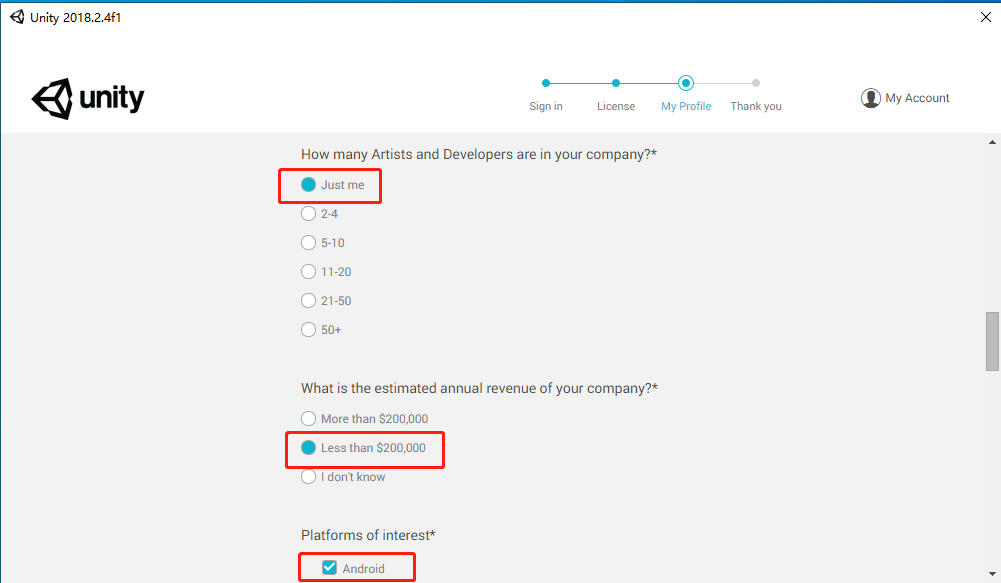The width and height of the screenshot is (1001, 583).
Task: Click the scrollbar down arrow
Action: 992,575
